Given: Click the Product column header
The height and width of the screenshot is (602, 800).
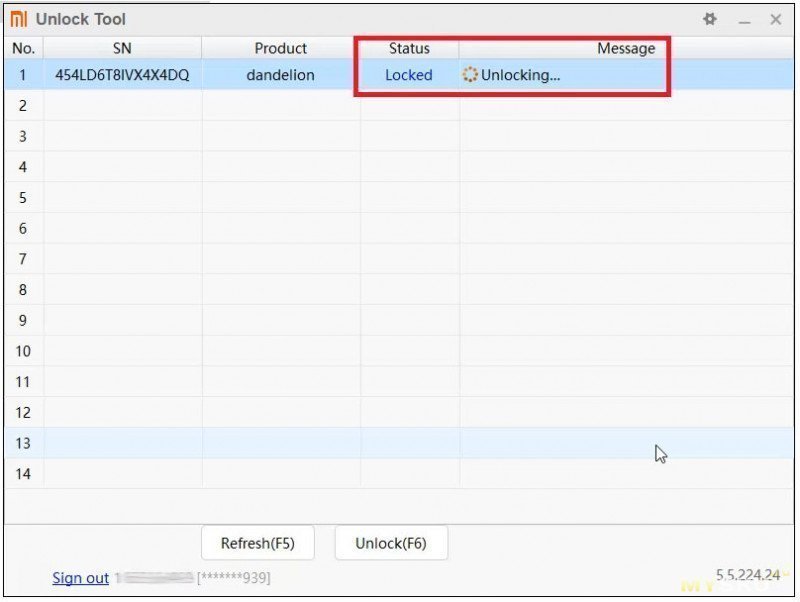Looking at the screenshot, I should [x=281, y=48].
